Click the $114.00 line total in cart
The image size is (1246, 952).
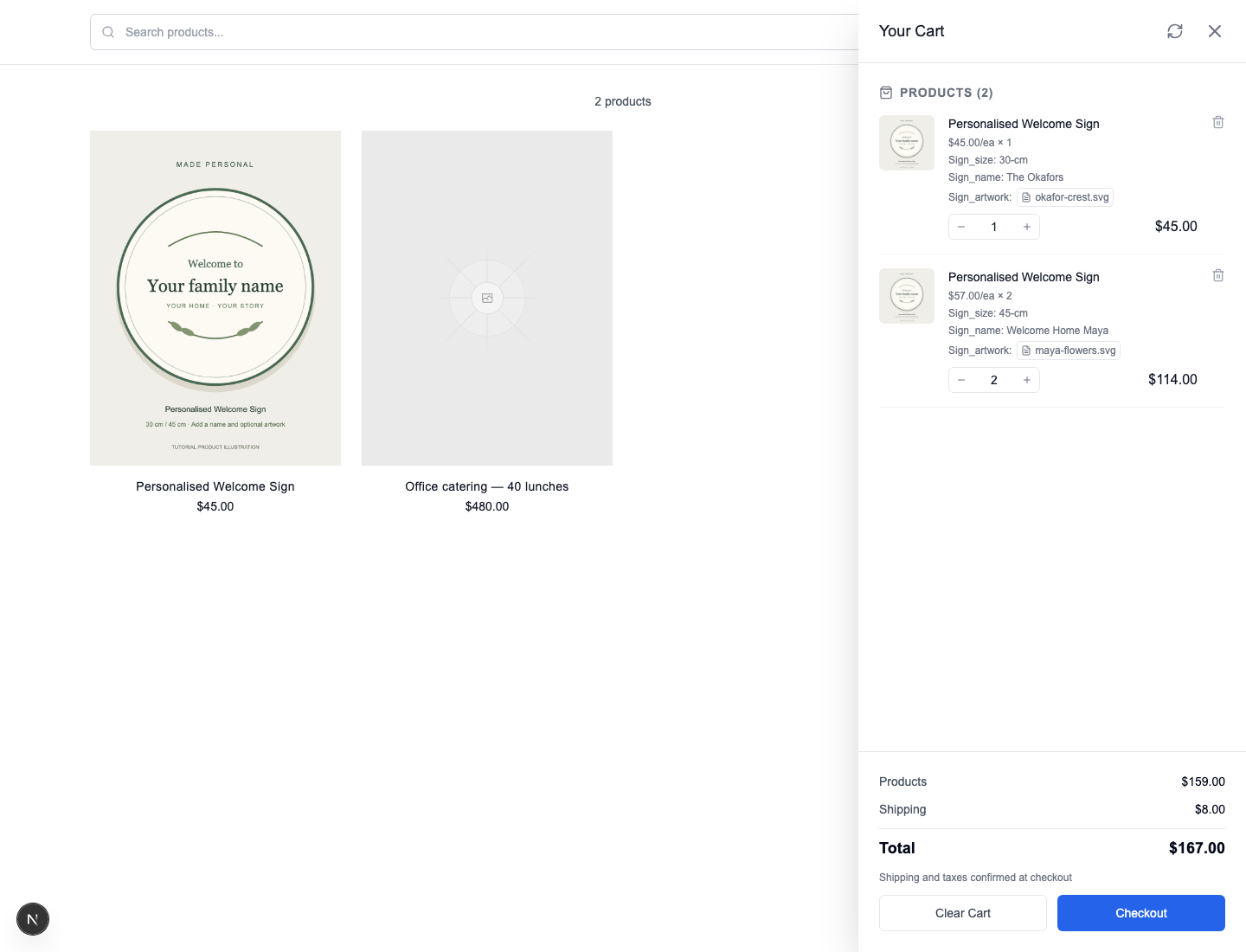tap(1172, 380)
